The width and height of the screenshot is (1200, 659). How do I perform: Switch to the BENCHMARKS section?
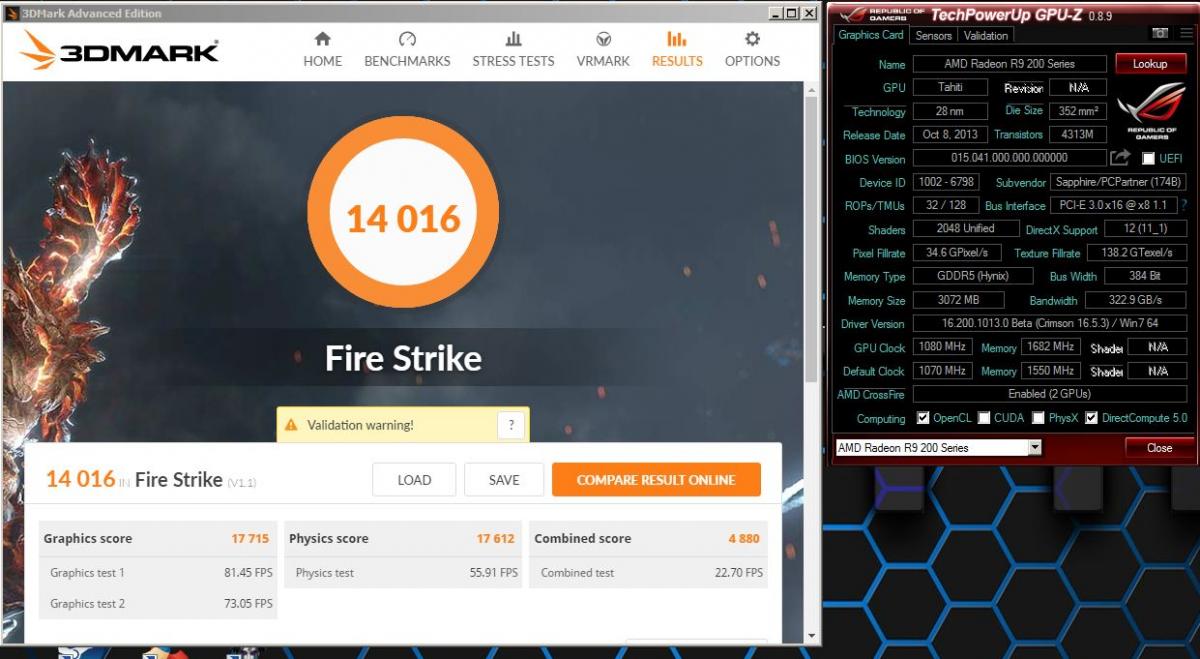pyautogui.click(x=407, y=50)
